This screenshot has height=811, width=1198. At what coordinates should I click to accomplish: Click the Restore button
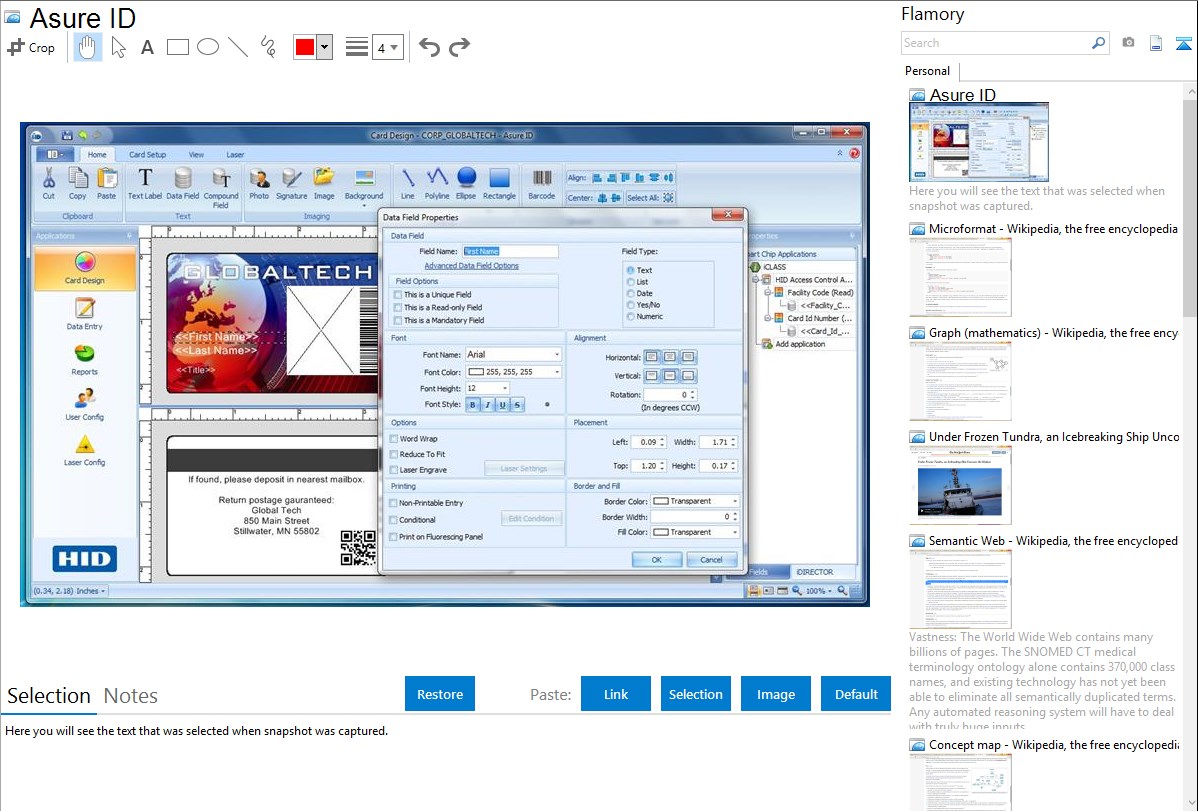(x=440, y=694)
